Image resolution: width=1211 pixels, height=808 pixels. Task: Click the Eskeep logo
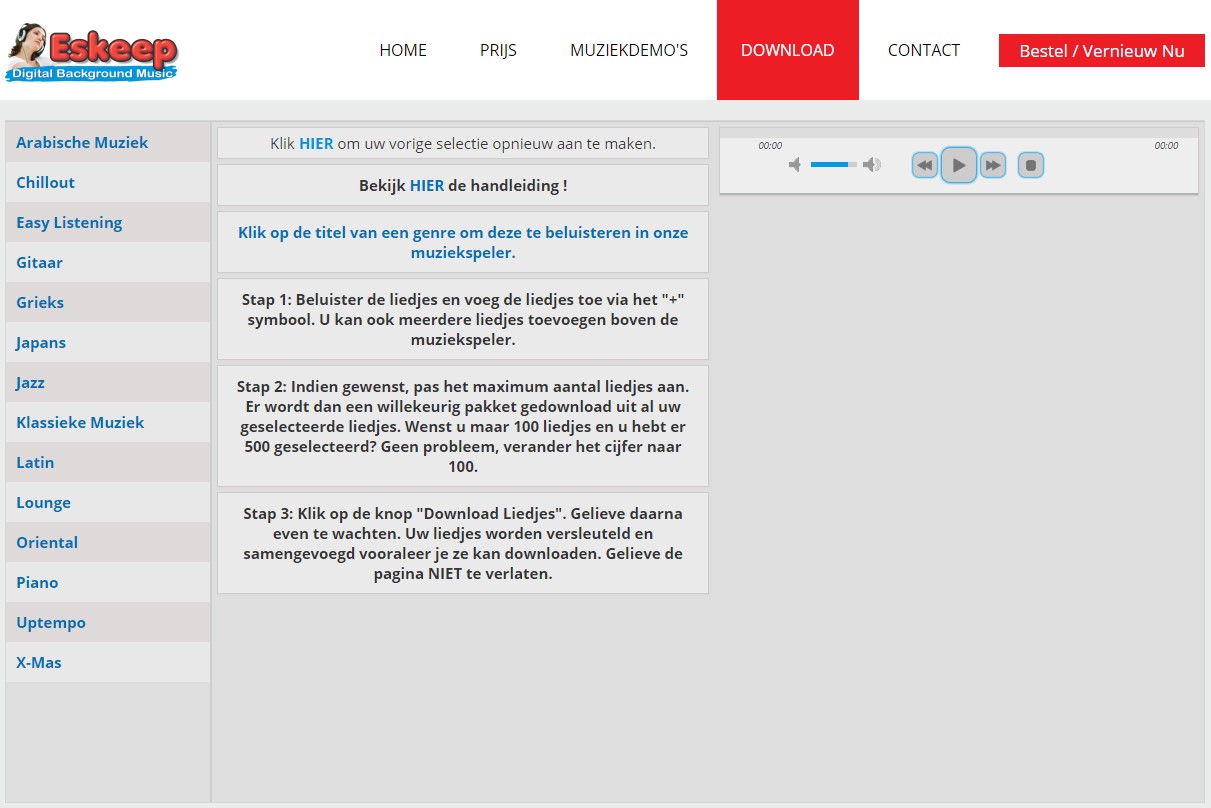coord(92,52)
